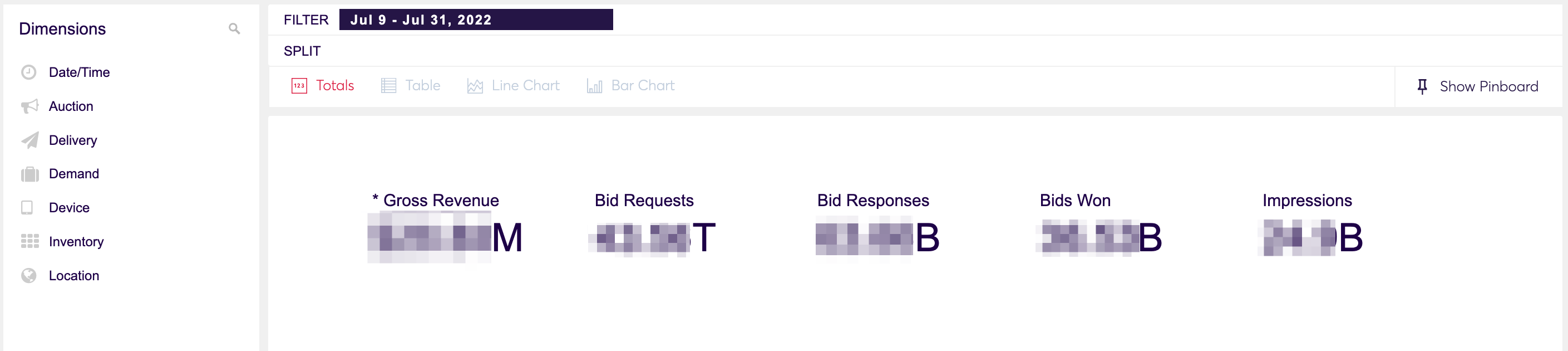Select the Inventory dimension label

[x=76, y=242]
